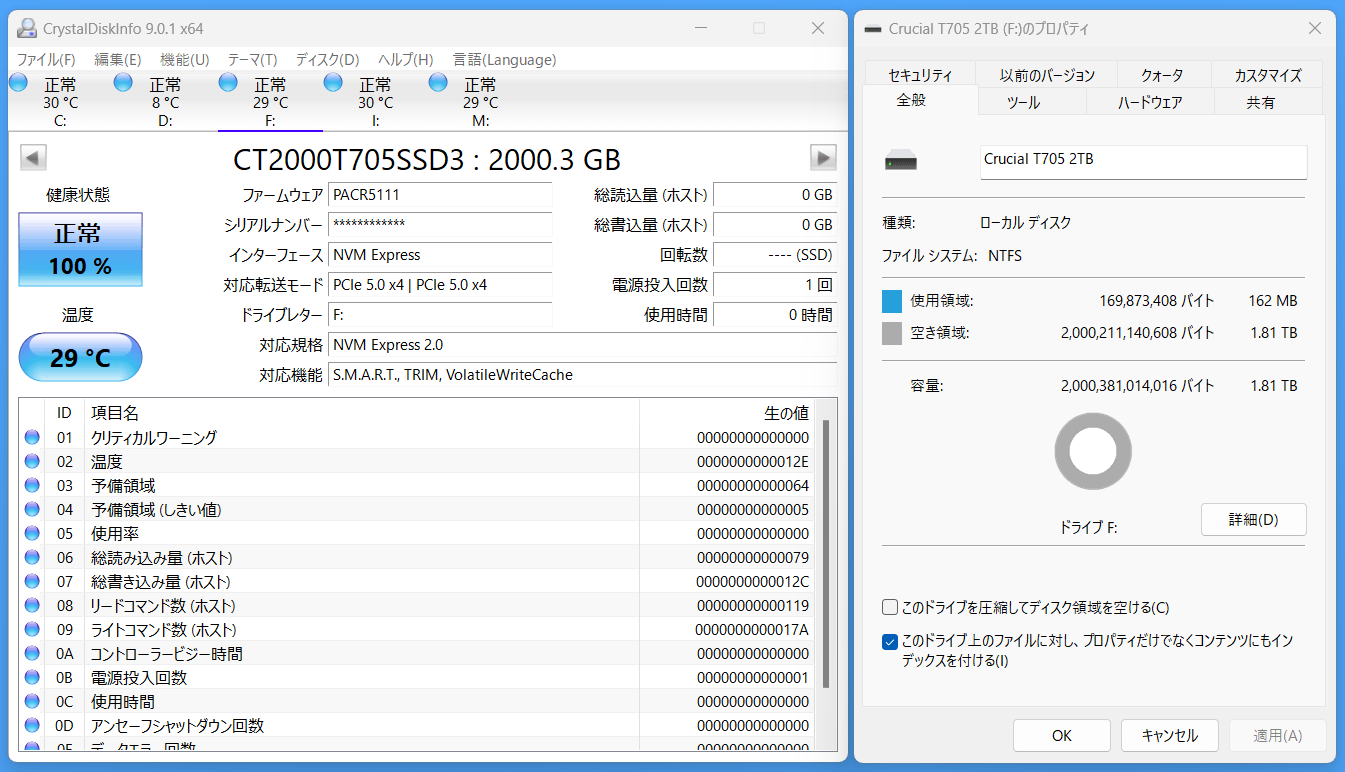Click status orb for 使用率 row
Image resolution: width=1345 pixels, height=772 pixels.
click(x=32, y=533)
